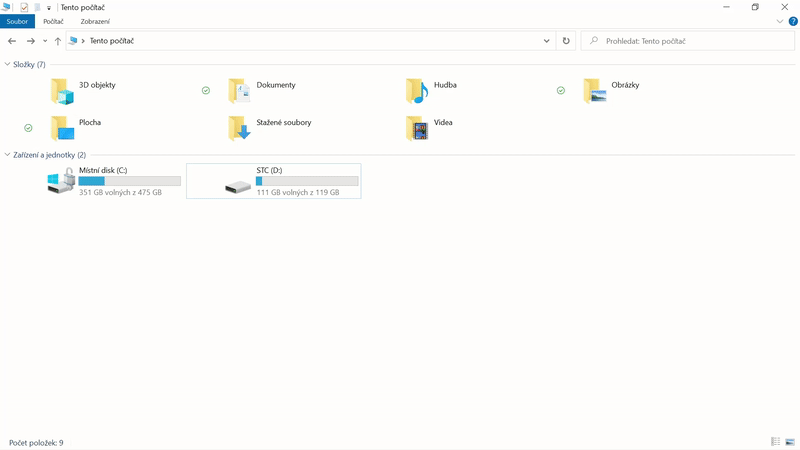Click the blue help question mark icon

(x=793, y=21)
